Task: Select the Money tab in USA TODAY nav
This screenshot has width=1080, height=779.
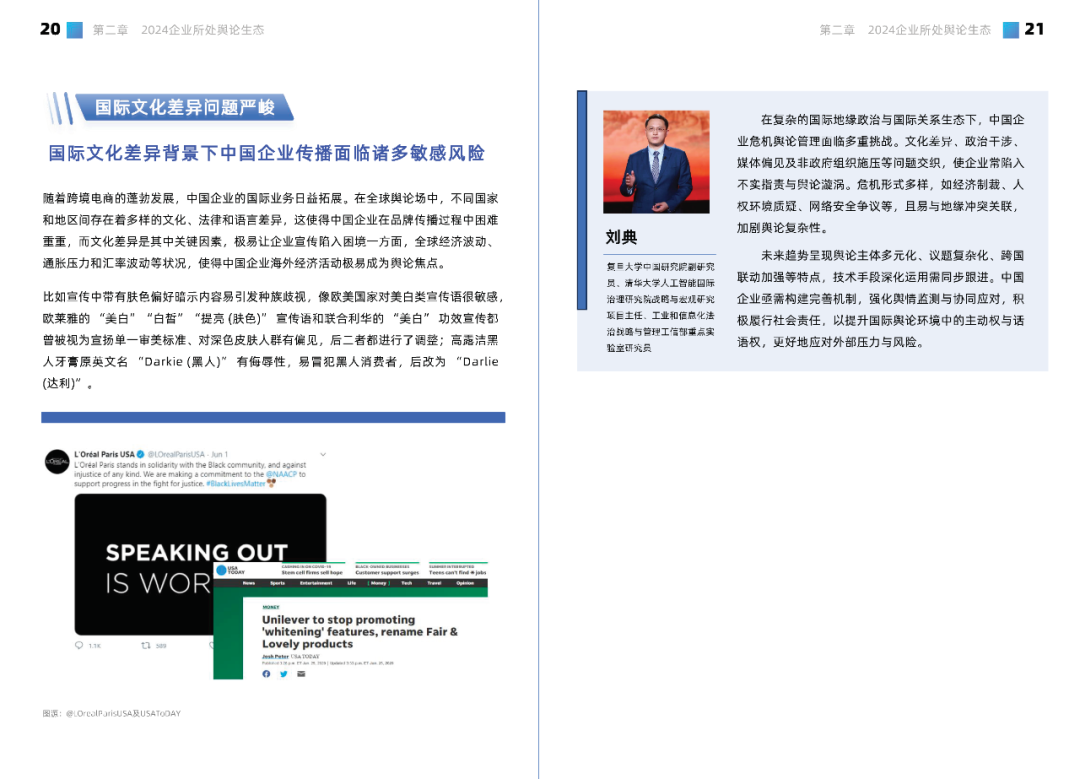Action: [x=379, y=583]
